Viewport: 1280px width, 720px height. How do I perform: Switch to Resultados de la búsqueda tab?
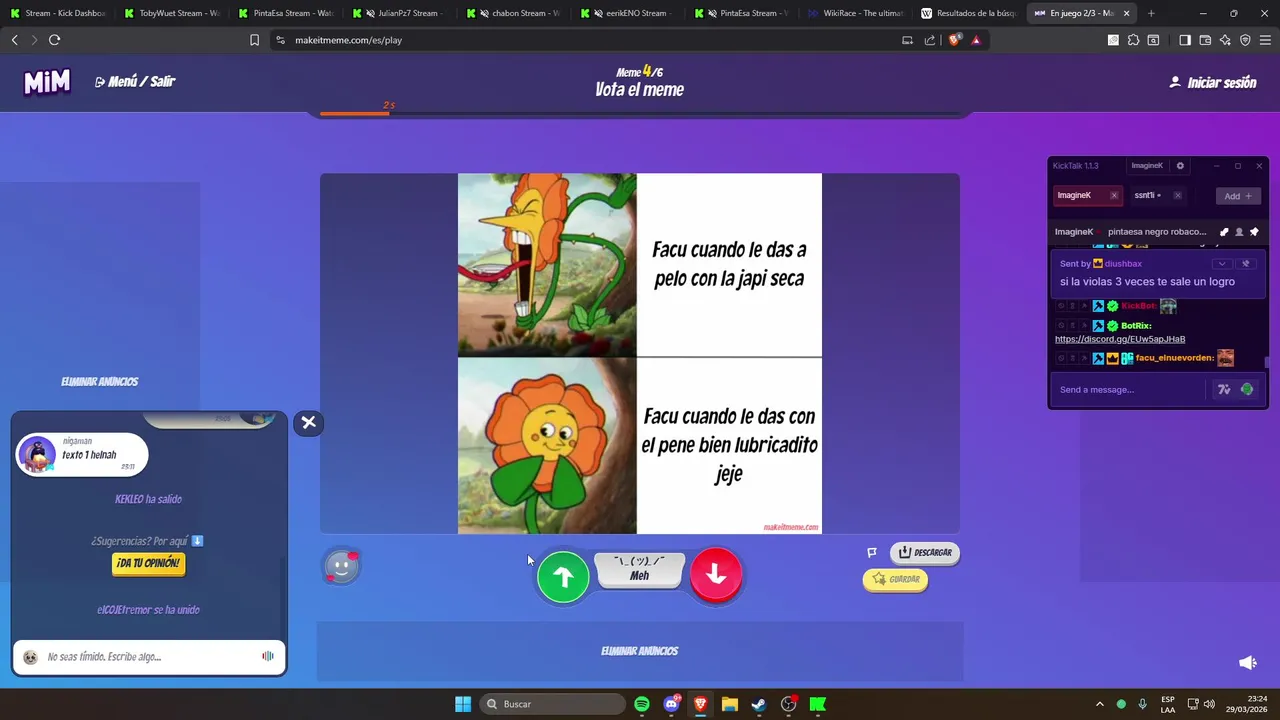(969, 13)
